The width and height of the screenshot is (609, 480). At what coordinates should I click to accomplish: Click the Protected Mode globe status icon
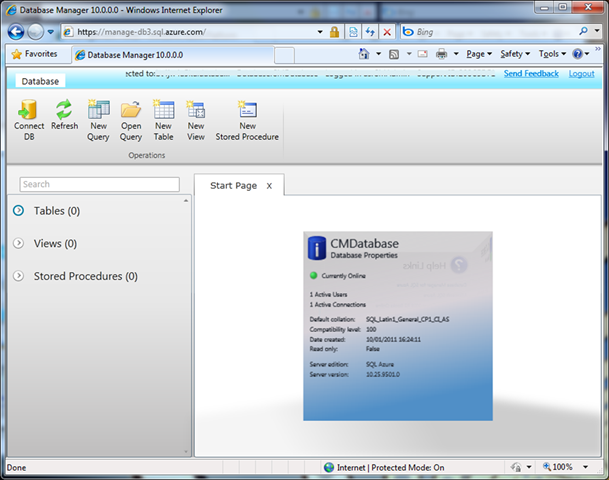pos(329,467)
